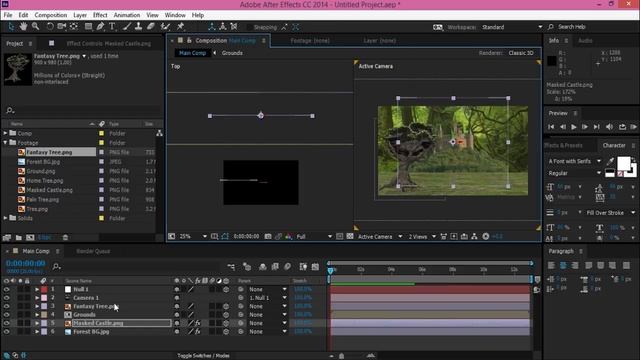Switch to Effect Controls tab
The height and width of the screenshot is (360, 640).
coord(109,43)
